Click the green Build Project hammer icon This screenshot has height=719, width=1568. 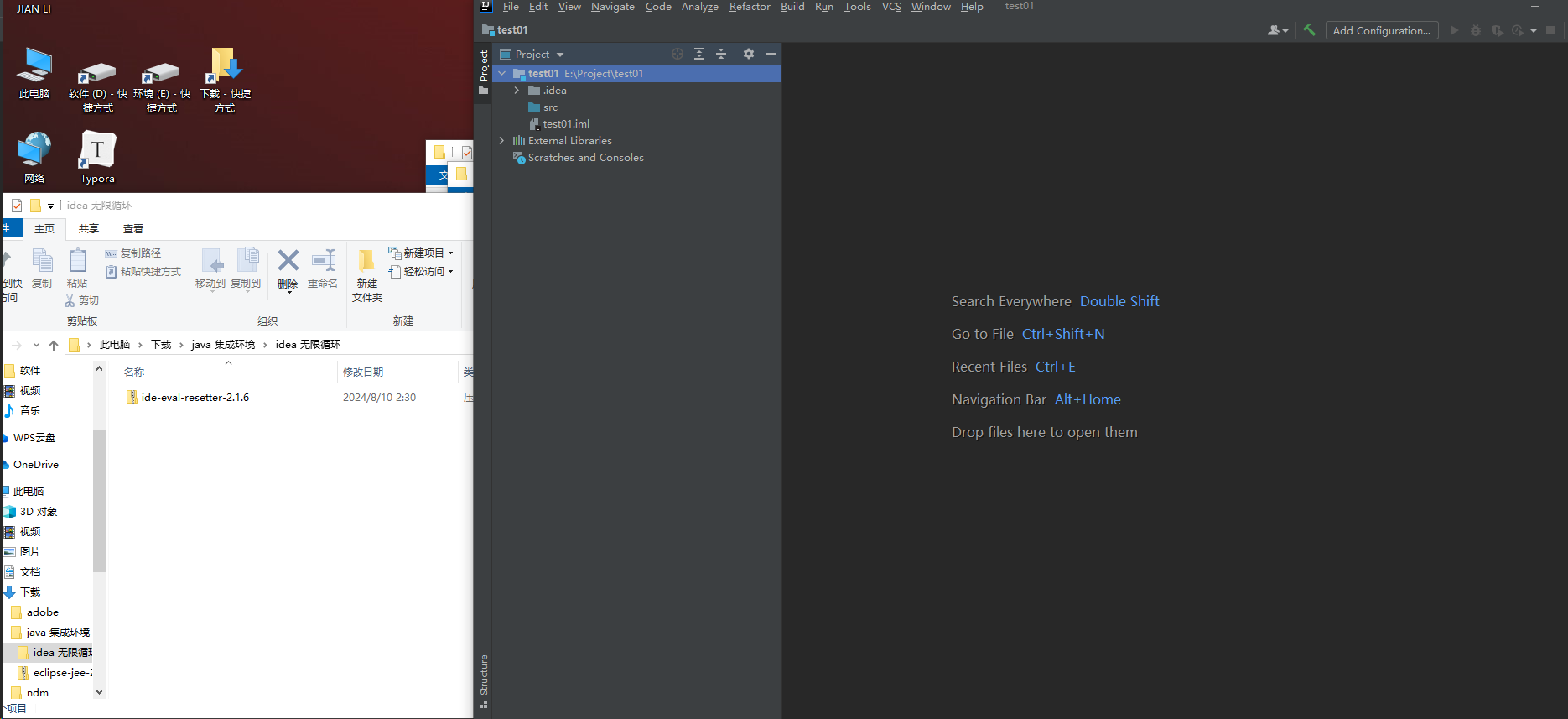coord(1309,30)
